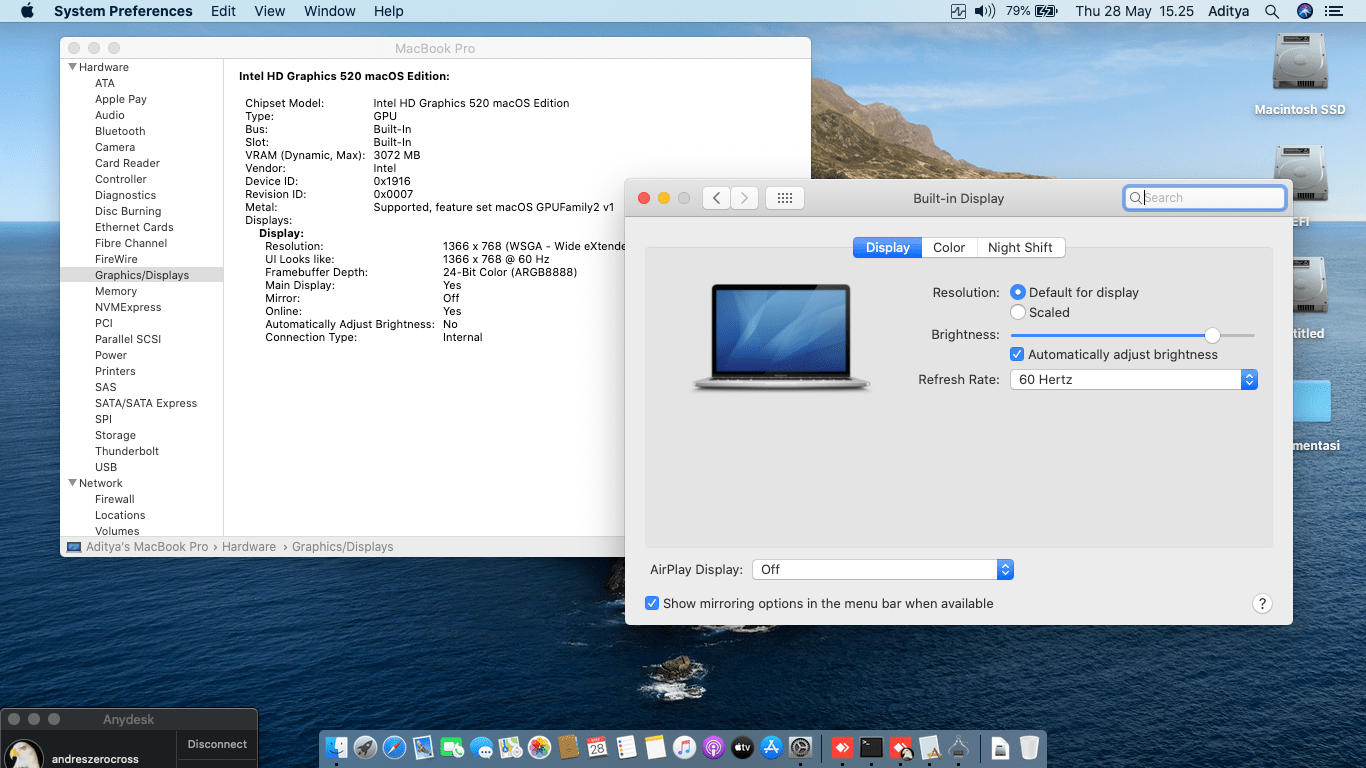Open the Apple menu
Viewport: 1366px width, 768px height.
click(x=27, y=11)
